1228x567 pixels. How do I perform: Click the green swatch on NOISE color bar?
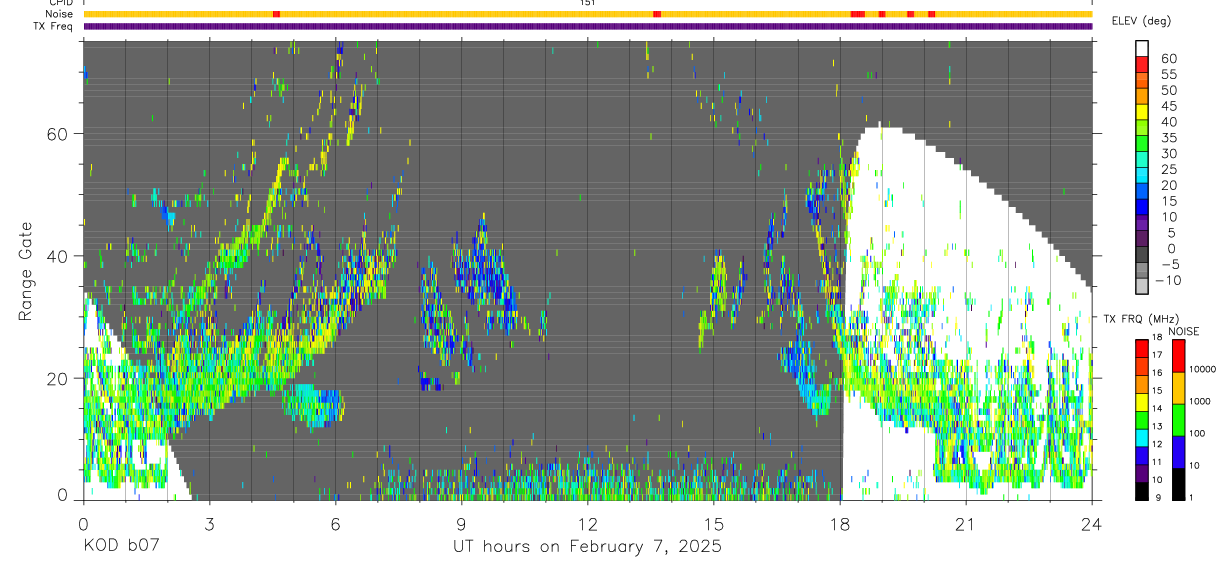pos(1179,420)
